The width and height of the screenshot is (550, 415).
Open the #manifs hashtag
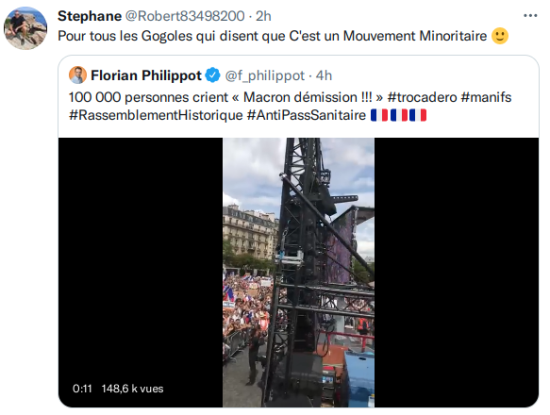click(x=486, y=97)
